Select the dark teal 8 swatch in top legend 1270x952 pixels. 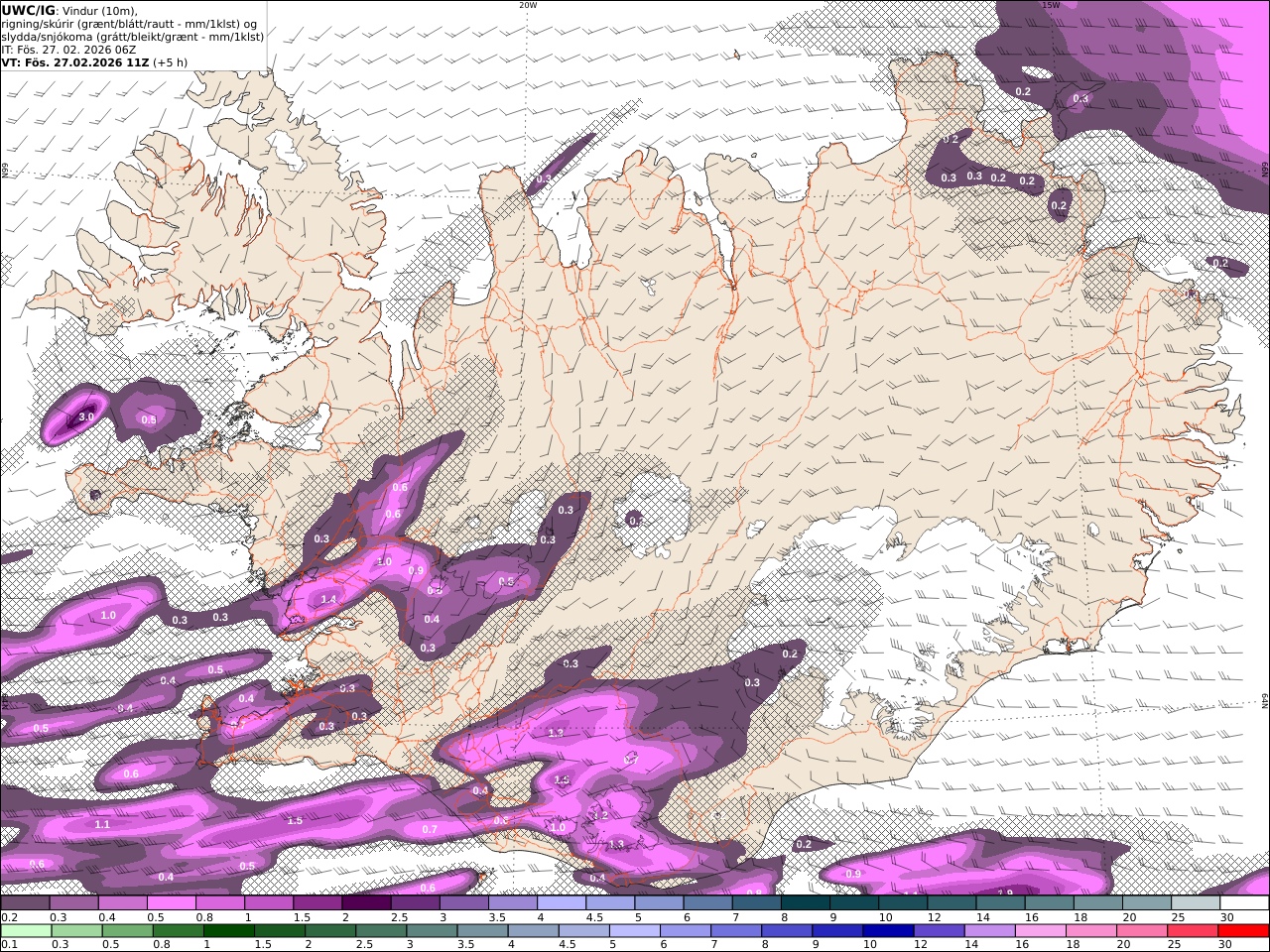pos(806,903)
